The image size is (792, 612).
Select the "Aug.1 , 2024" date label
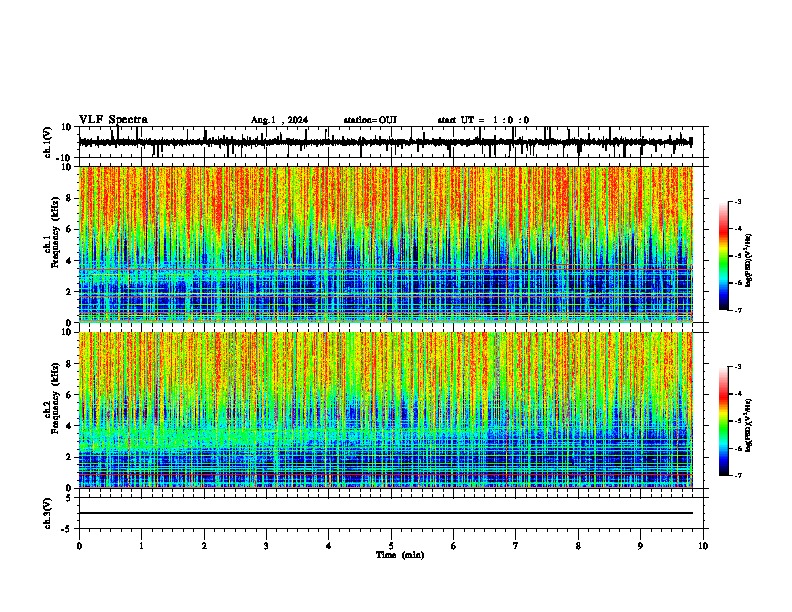click(x=279, y=120)
